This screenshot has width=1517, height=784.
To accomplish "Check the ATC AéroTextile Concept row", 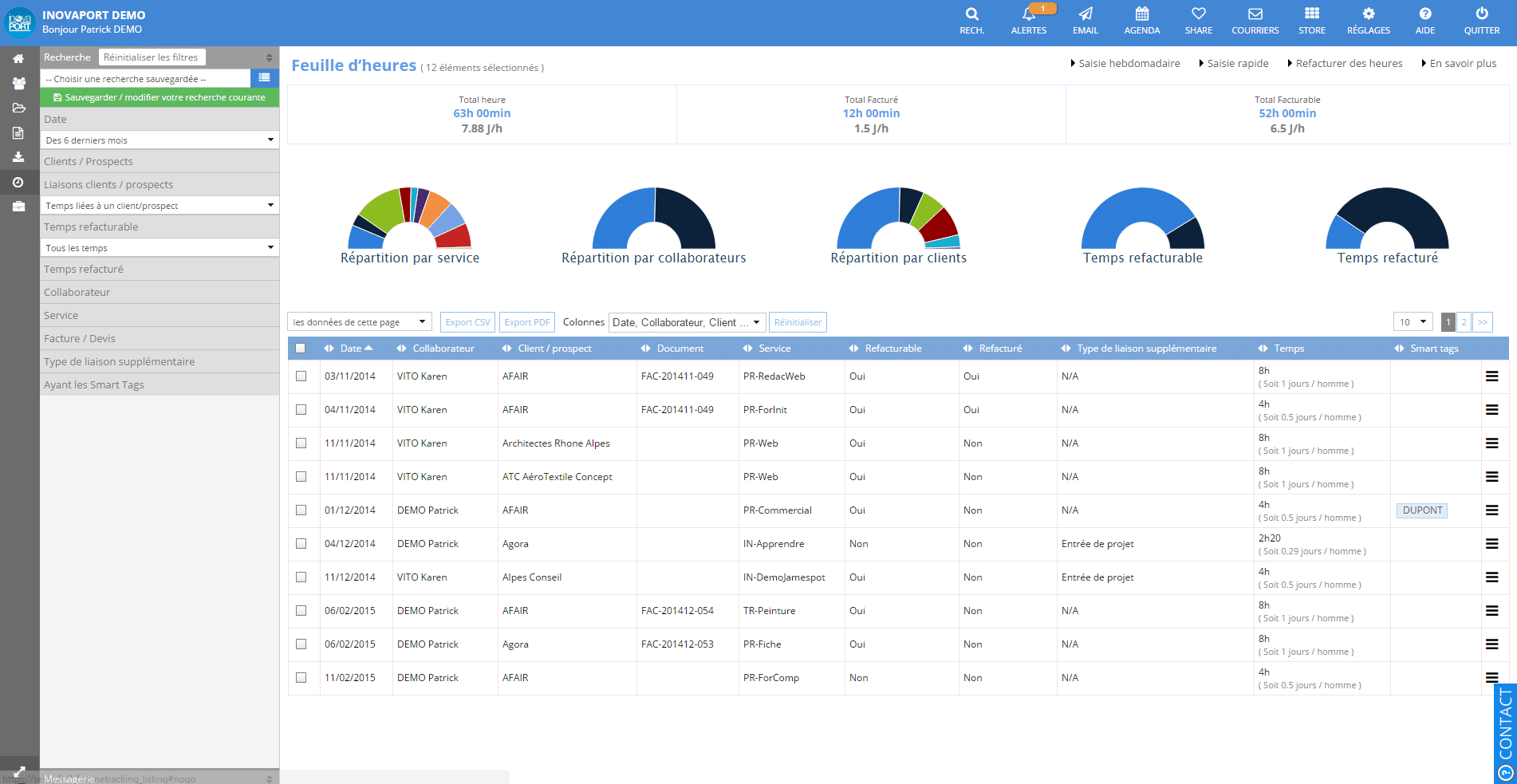I will (301, 477).
